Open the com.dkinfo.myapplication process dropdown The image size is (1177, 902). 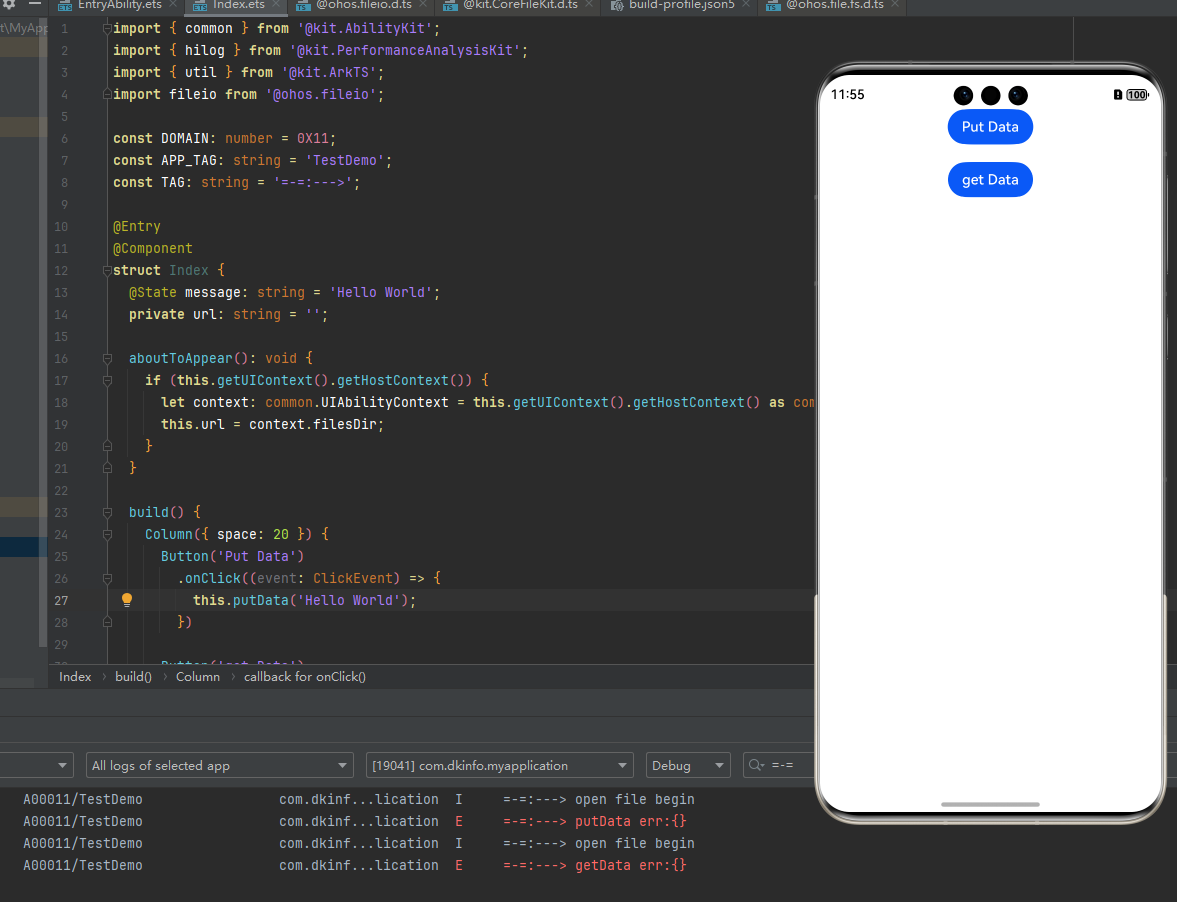tap(499, 766)
